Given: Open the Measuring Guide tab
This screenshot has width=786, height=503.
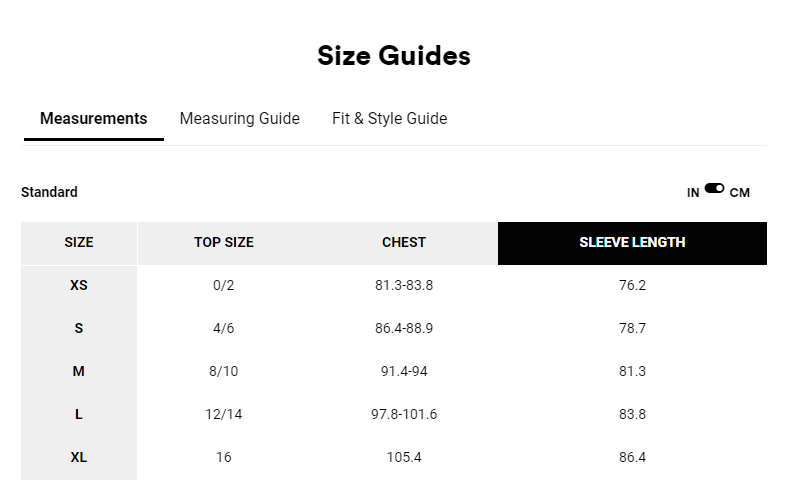Looking at the screenshot, I should click(240, 118).
